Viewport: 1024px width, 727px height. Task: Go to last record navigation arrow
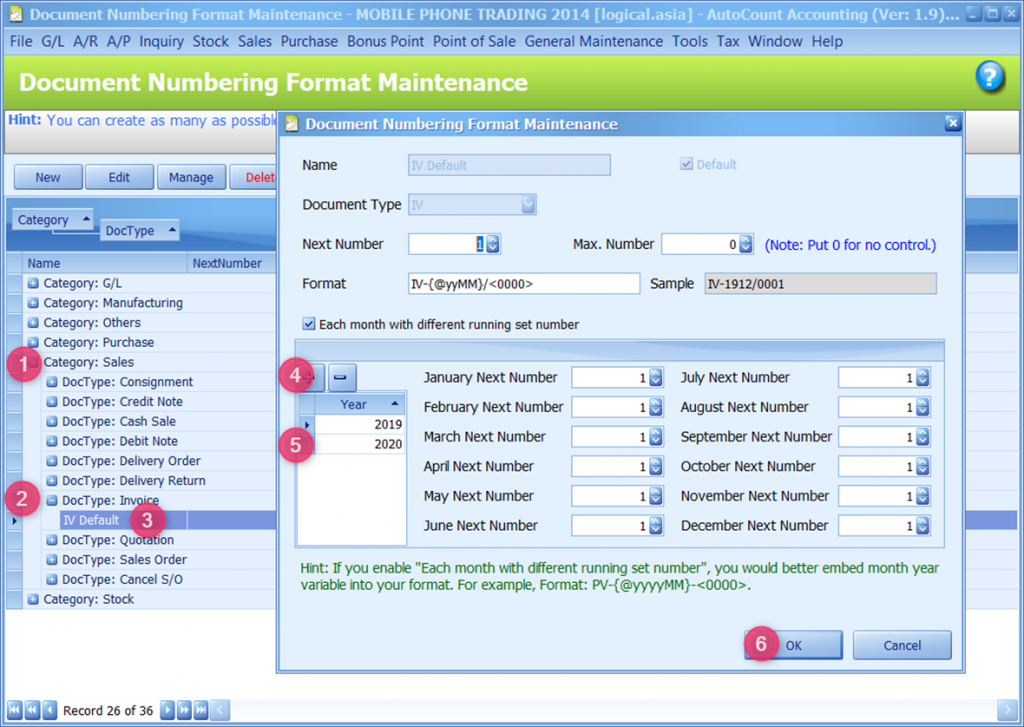coord(200,710)
